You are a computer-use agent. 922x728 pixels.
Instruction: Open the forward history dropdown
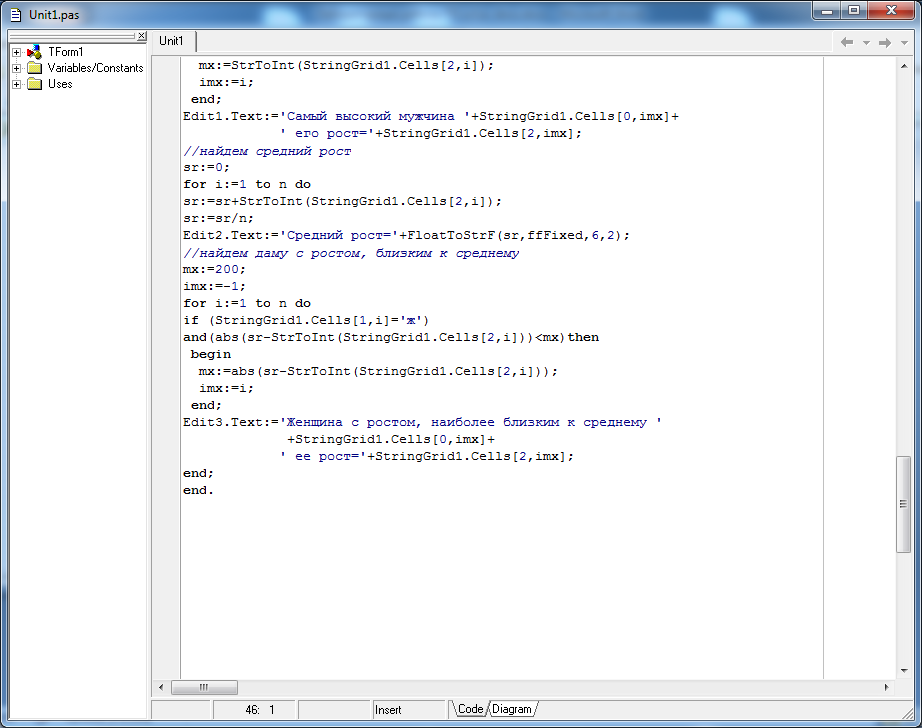tap(904, 43)
